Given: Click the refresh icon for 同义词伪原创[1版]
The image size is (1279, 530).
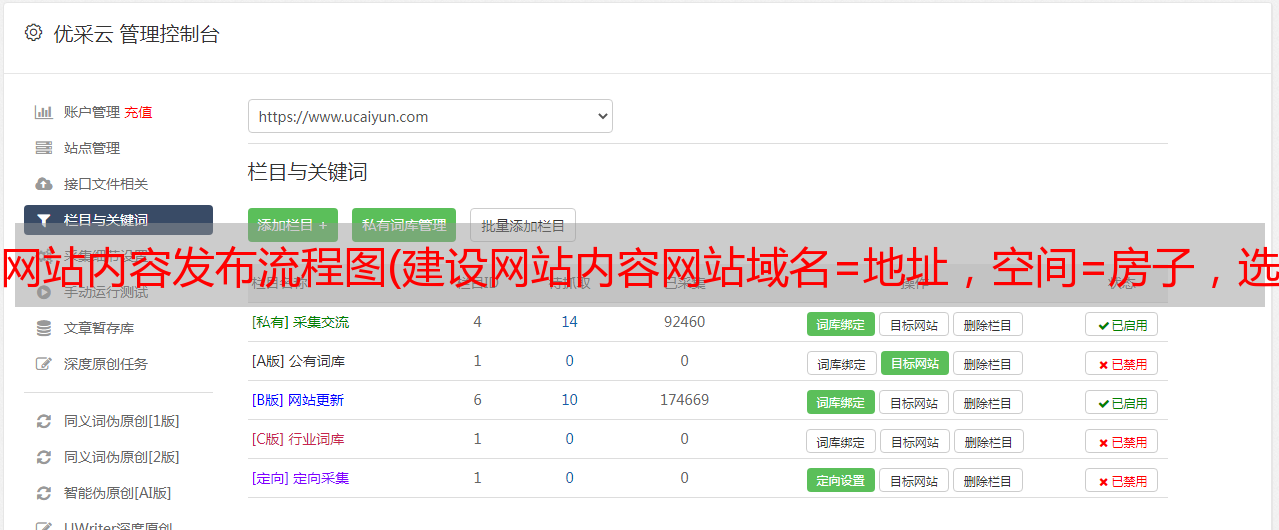Looking at the screenshot, I should [43, 421].
